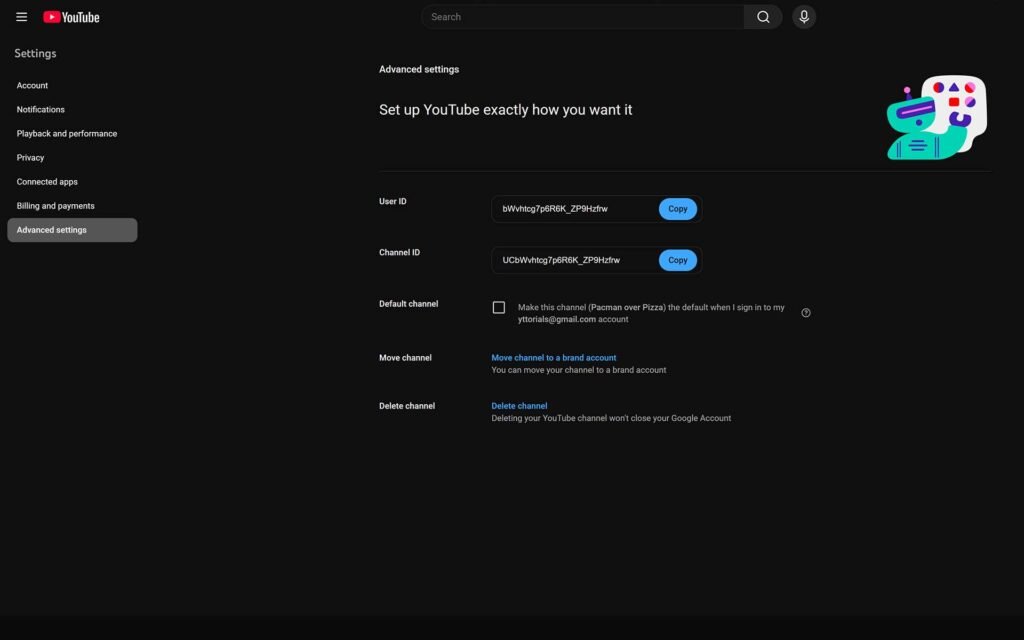Click the YouTube logo

(71, 17)
